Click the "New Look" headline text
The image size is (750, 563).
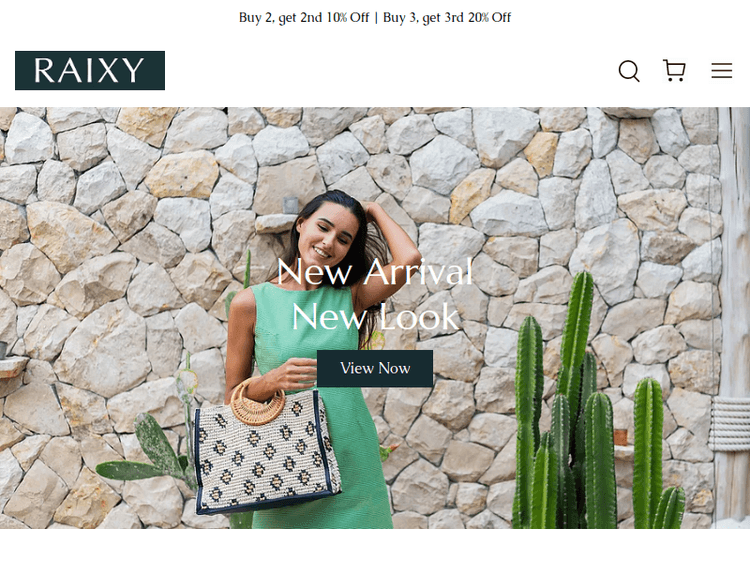pos(375,317)
